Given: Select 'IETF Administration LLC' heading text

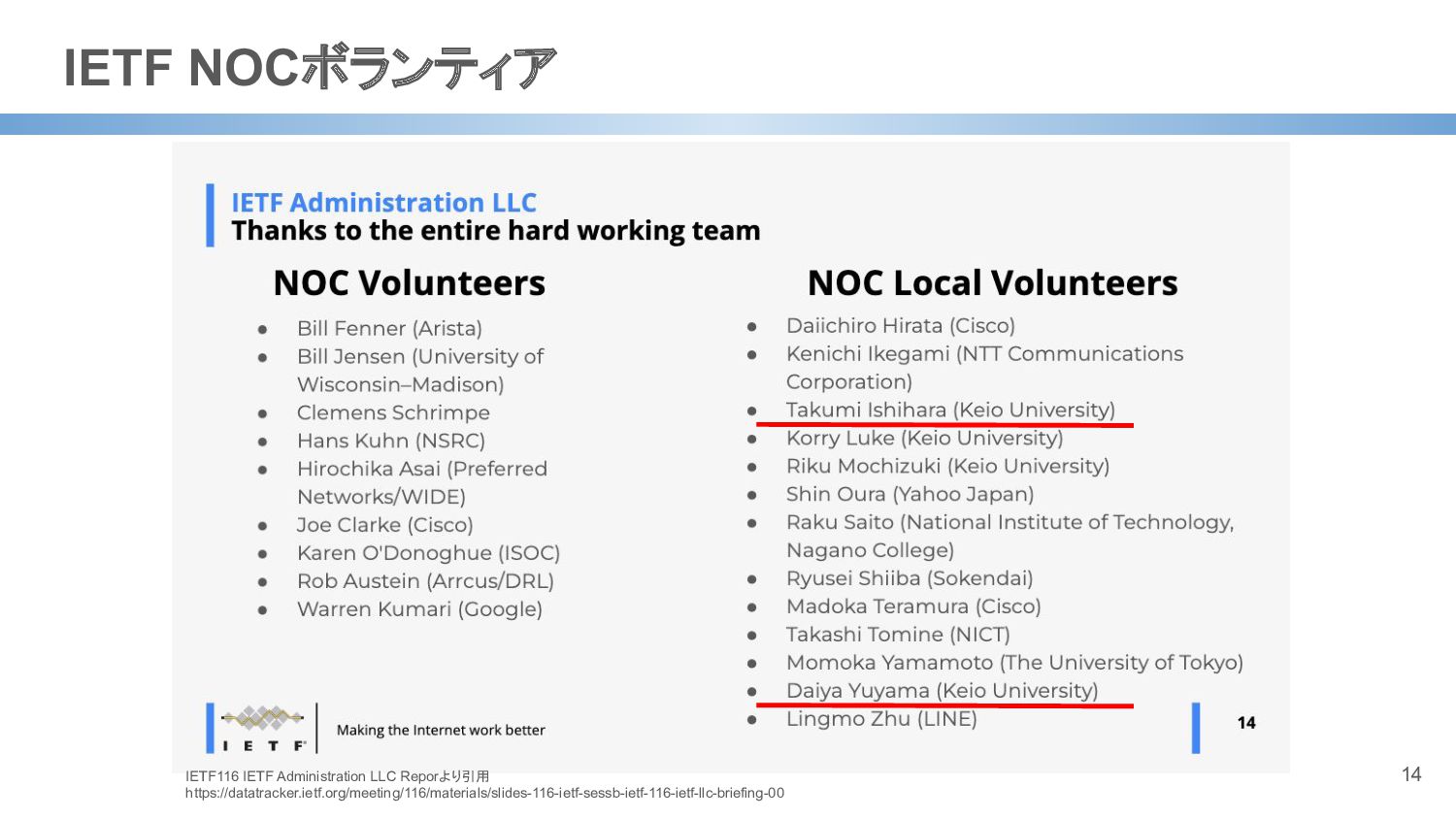Looking at the screenshot, I should [383, 203].
